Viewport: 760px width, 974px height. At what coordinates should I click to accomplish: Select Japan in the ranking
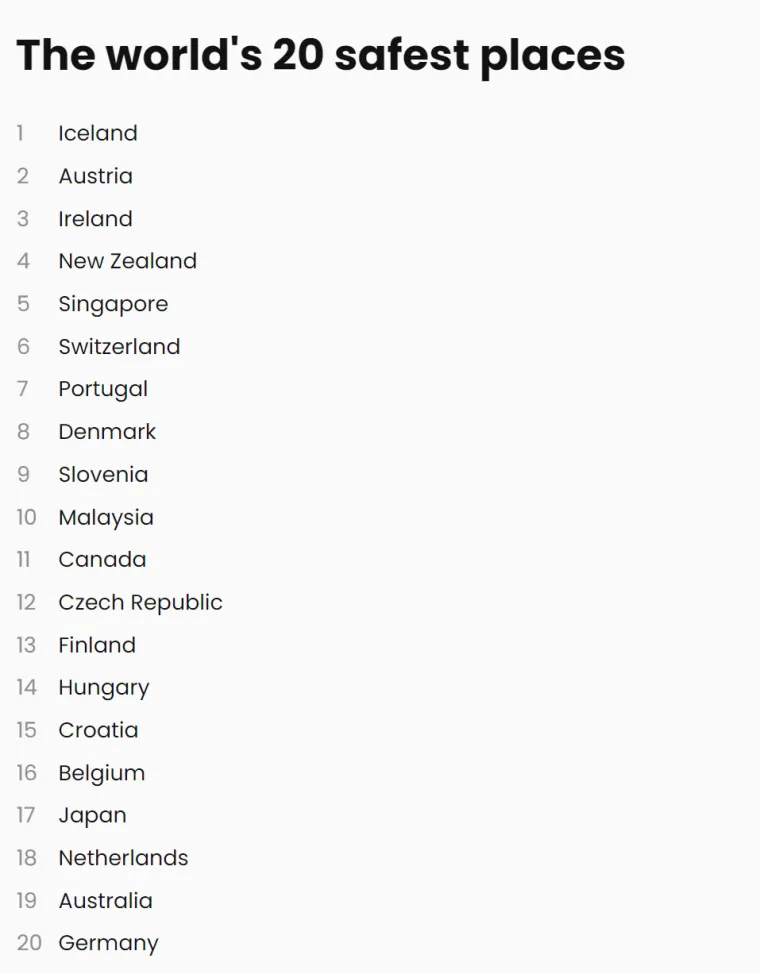coord(92,816)
